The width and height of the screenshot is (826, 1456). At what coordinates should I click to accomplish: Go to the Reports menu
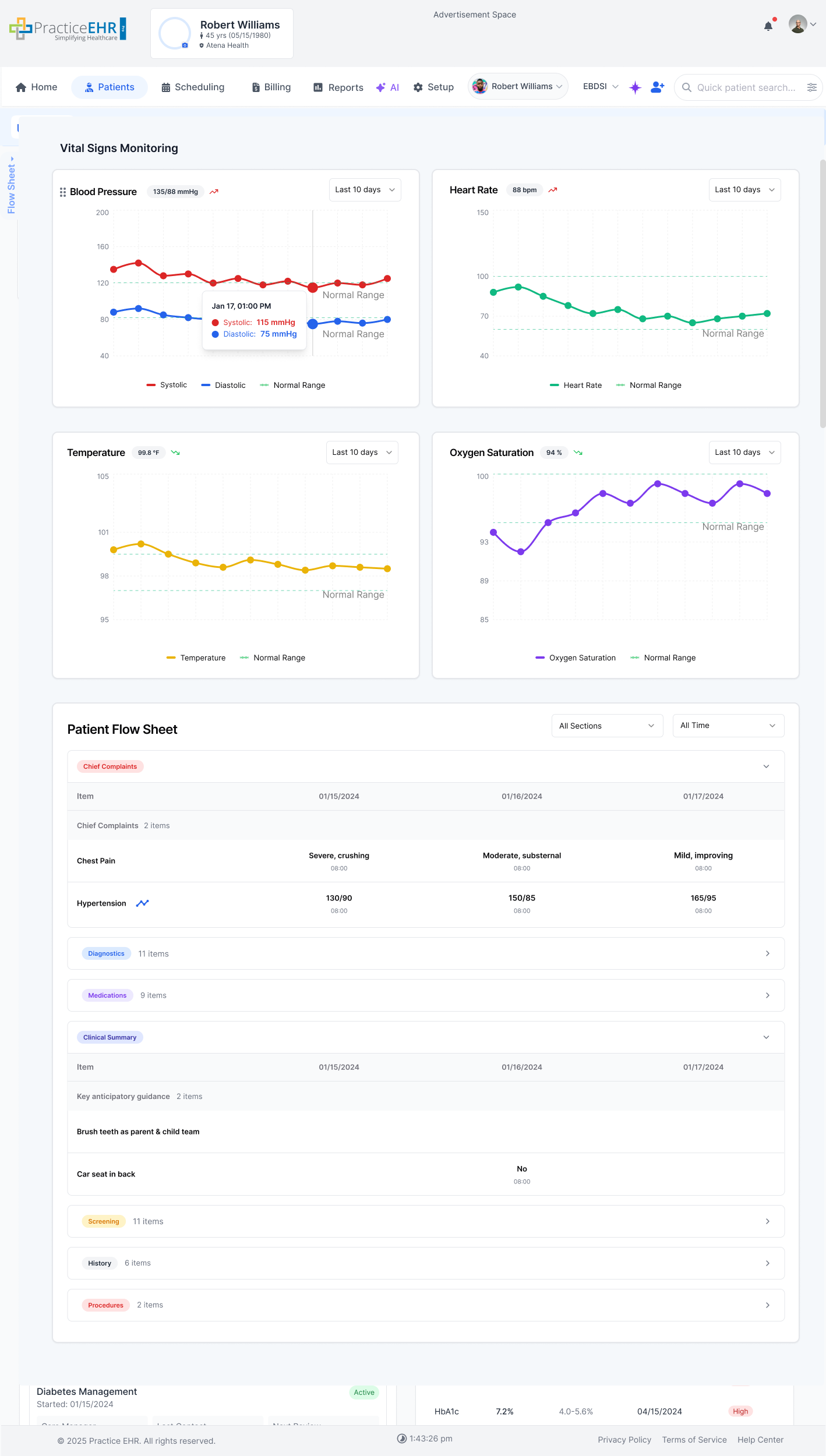pyautogui.click(x=338, y=87)
